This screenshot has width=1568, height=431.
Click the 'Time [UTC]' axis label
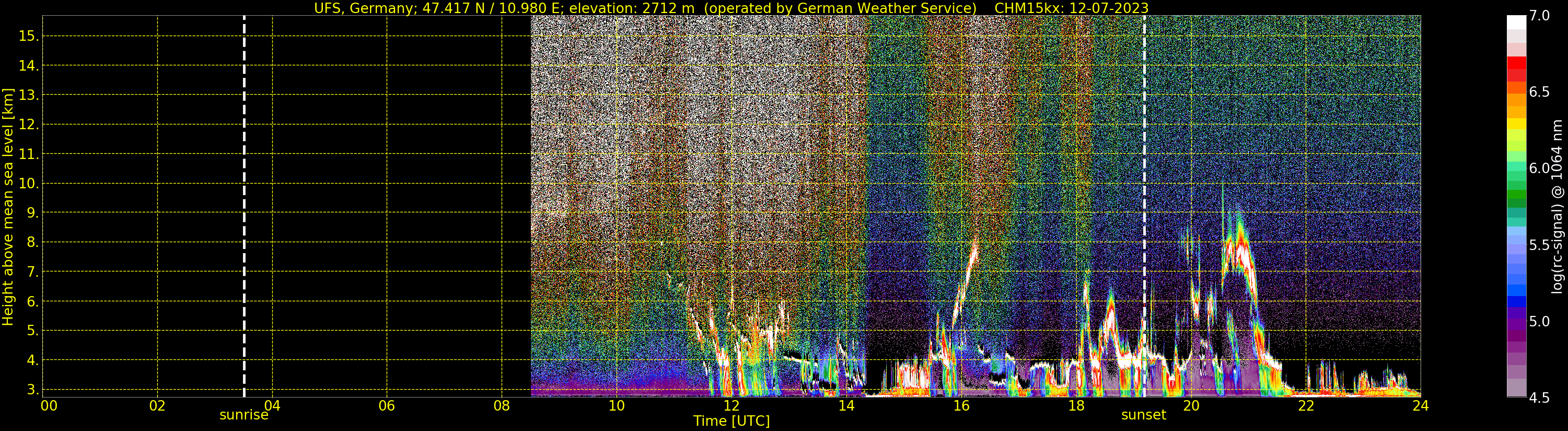(x=731, y=421)
